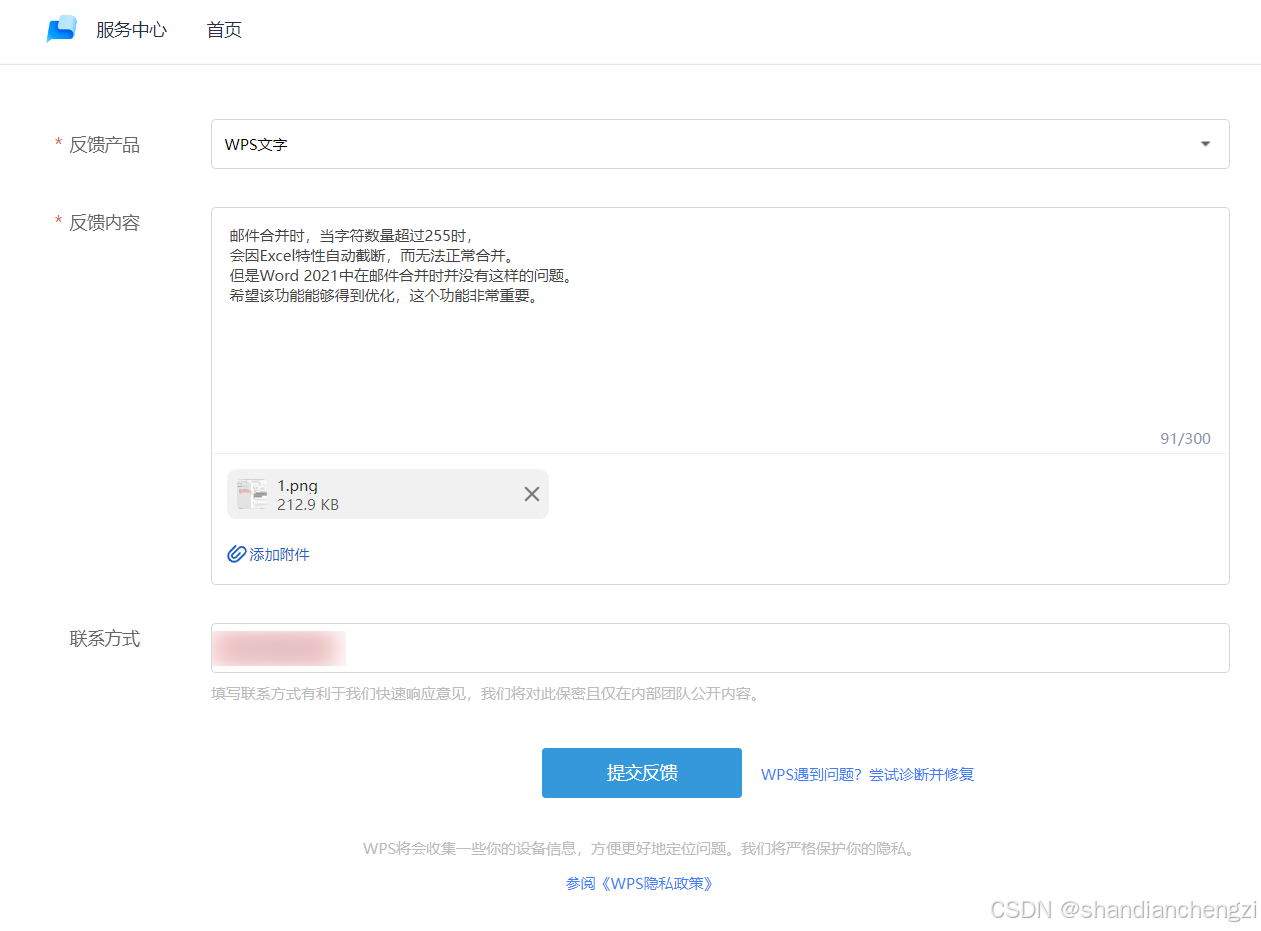Click the 91/300 character counter
This screenshot has width=1261, height=931.
(x=1185, y=438)
